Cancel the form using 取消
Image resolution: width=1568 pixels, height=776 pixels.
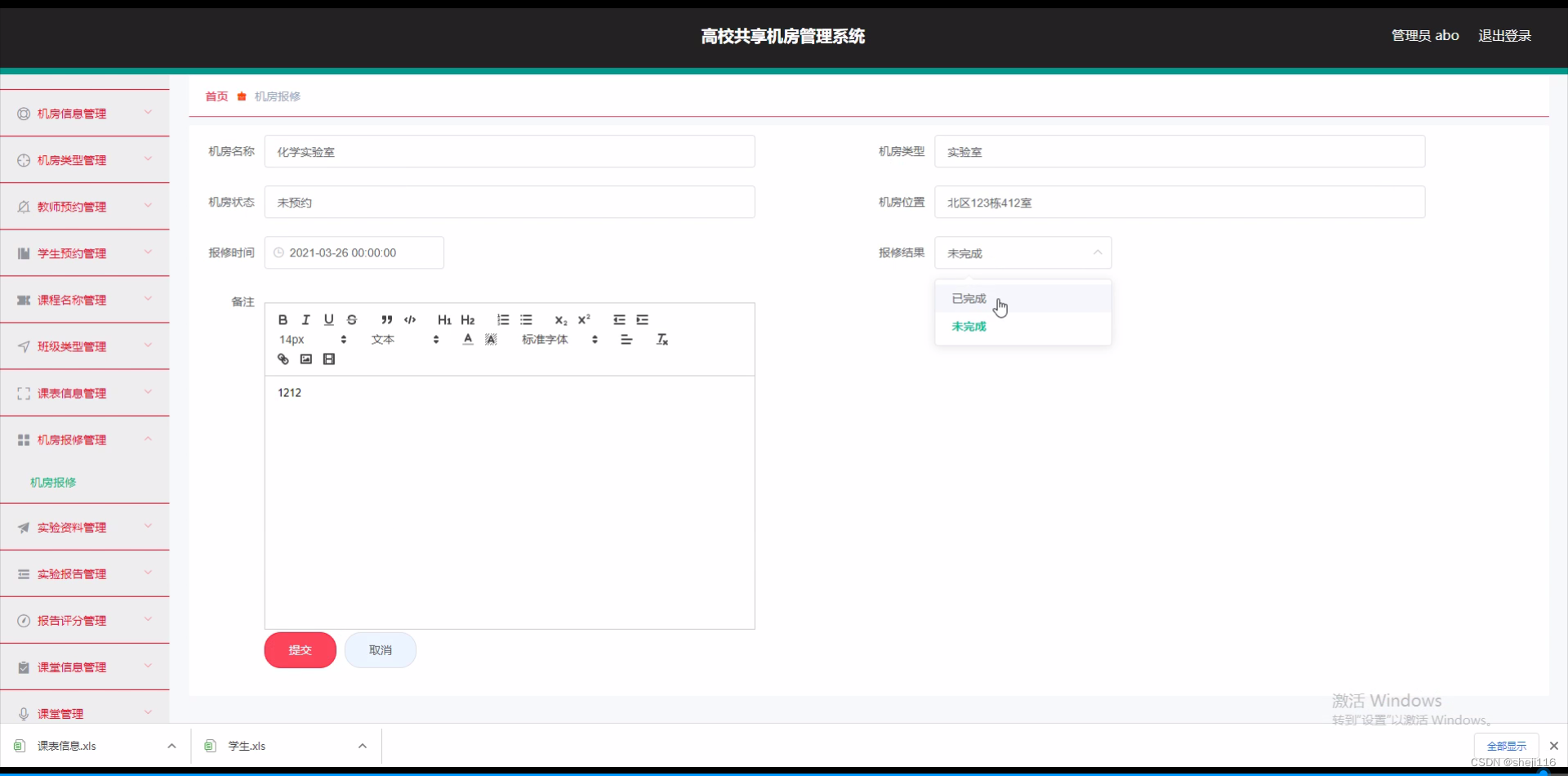[381, 649]
